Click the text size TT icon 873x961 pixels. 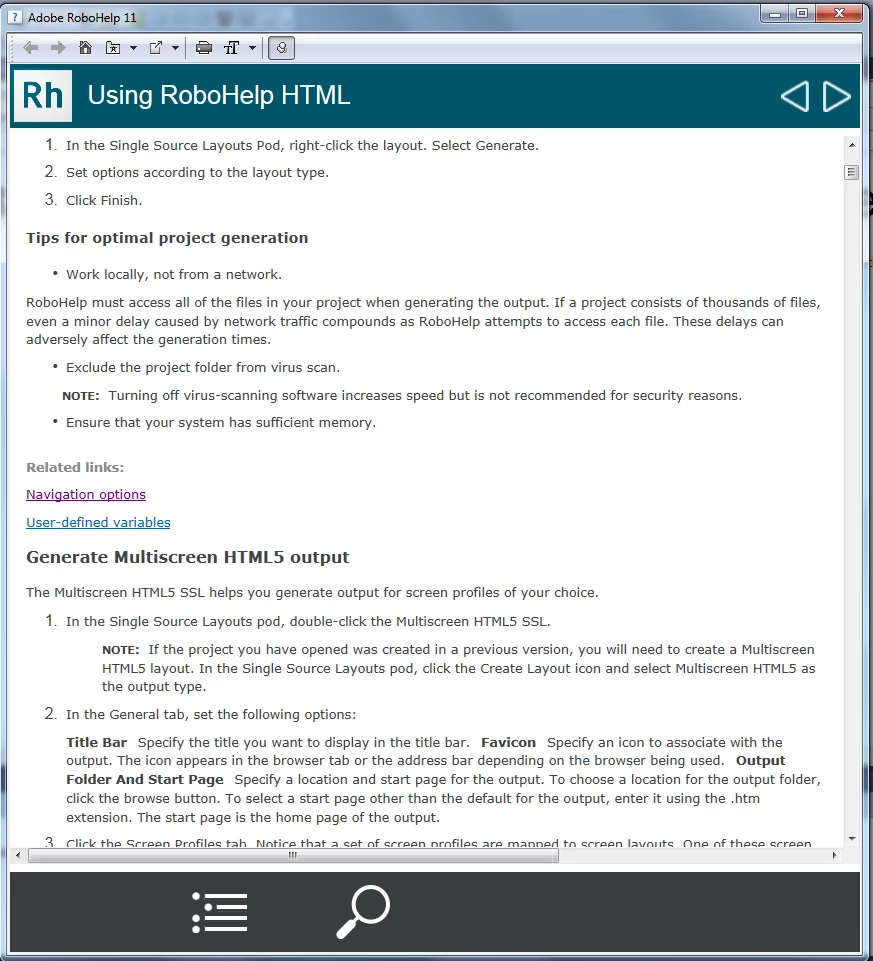click(x=232, y=48)
